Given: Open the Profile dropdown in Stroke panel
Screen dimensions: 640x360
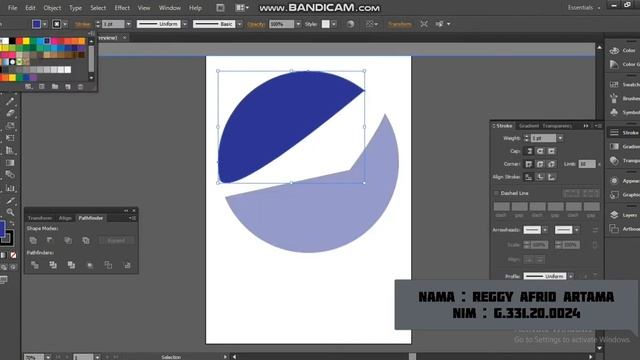Looking at the screenshot, I should pyautogui.click(x=571, y=276).
